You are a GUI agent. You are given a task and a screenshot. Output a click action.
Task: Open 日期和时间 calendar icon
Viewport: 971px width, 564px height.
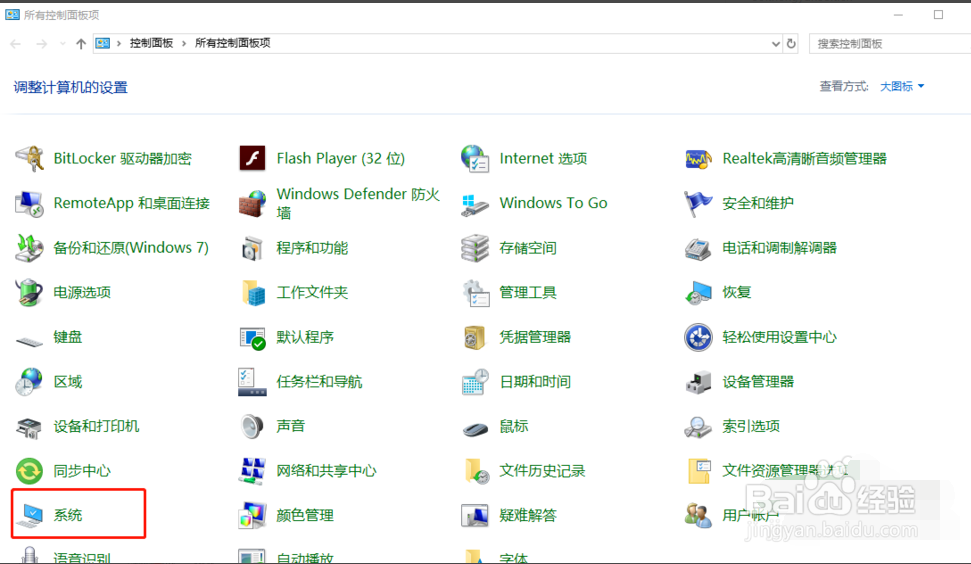[475, 381]
